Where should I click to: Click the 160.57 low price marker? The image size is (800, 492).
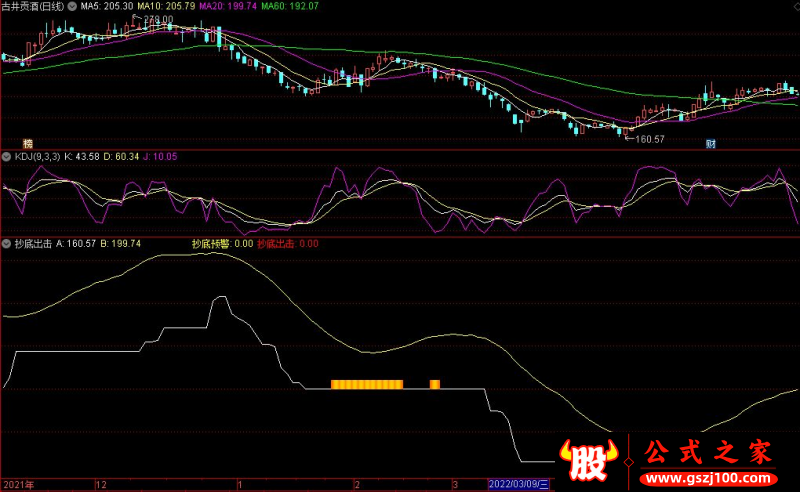coord(645,139)
